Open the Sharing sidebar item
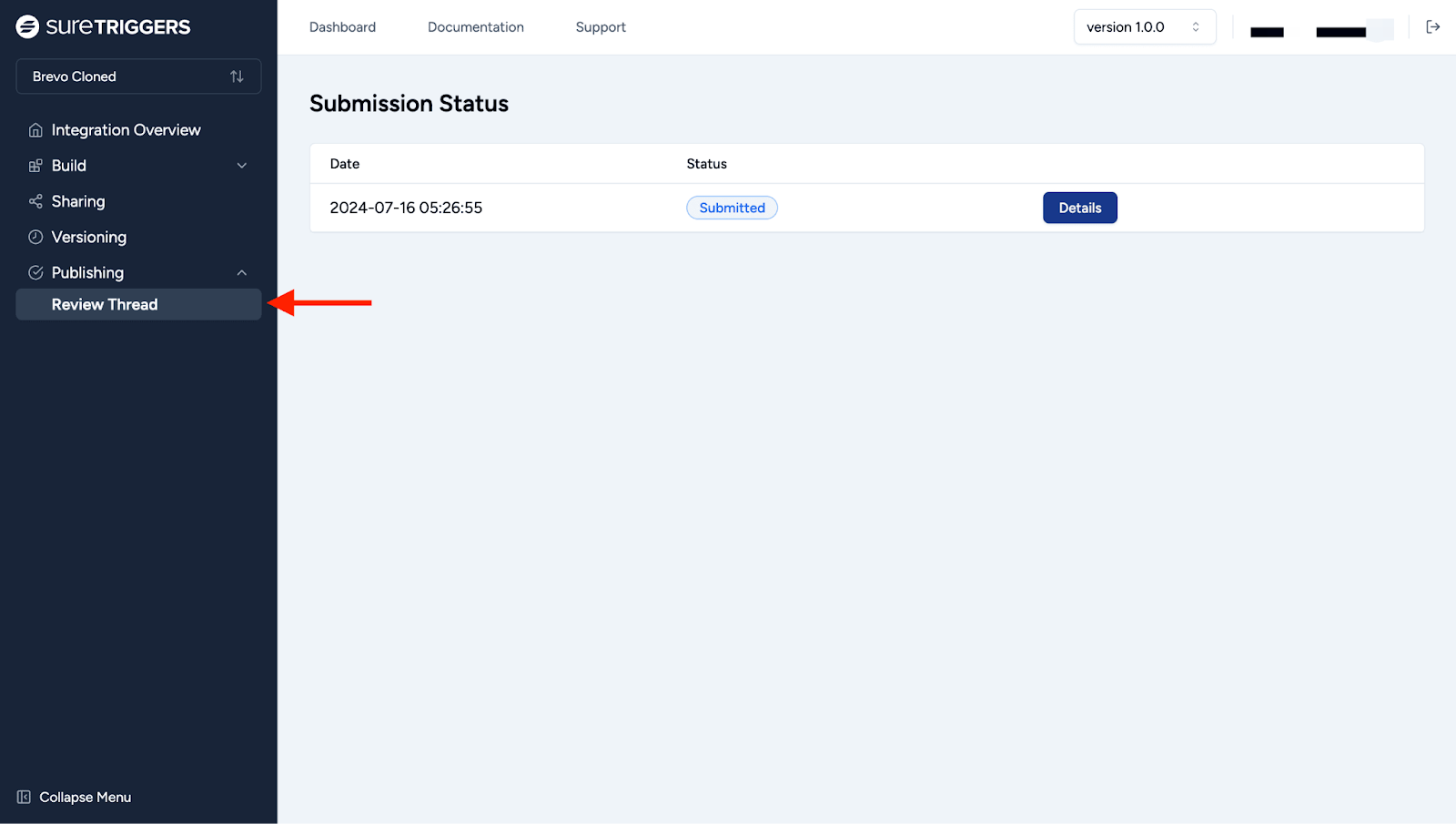1456x824 pixels. coord(78,201)
